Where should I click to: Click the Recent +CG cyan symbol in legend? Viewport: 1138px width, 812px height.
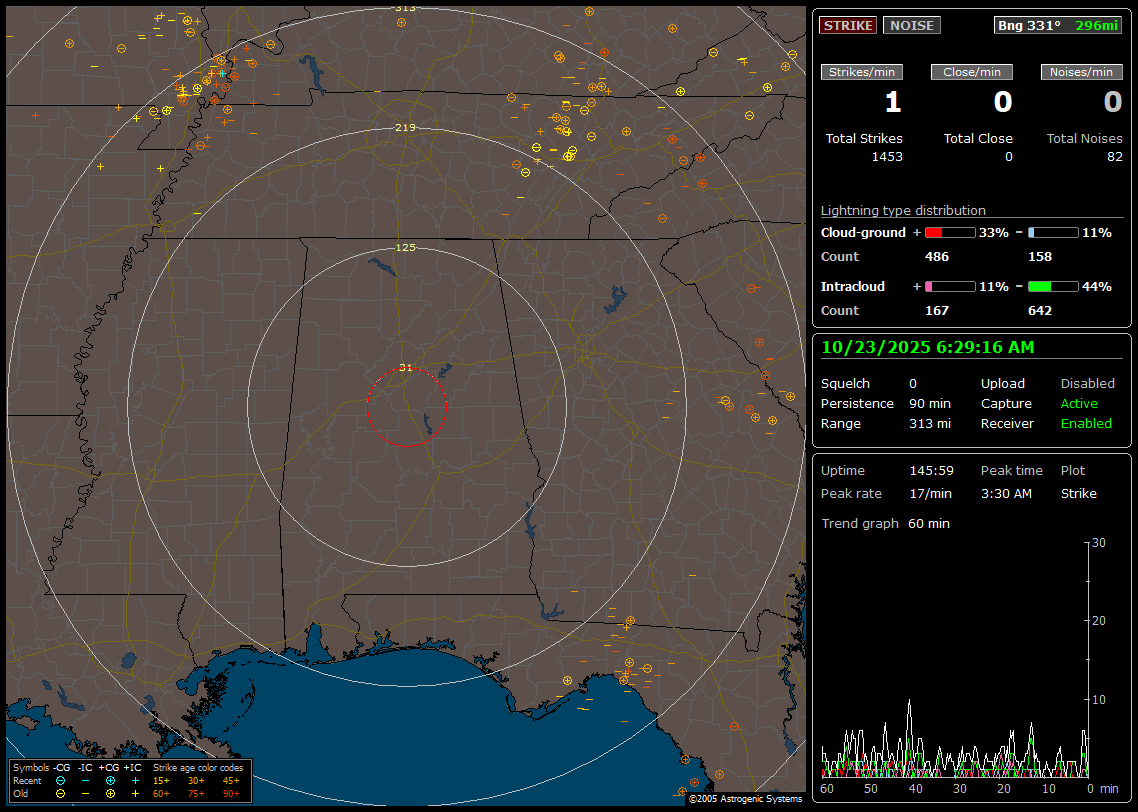click(110, 780)
